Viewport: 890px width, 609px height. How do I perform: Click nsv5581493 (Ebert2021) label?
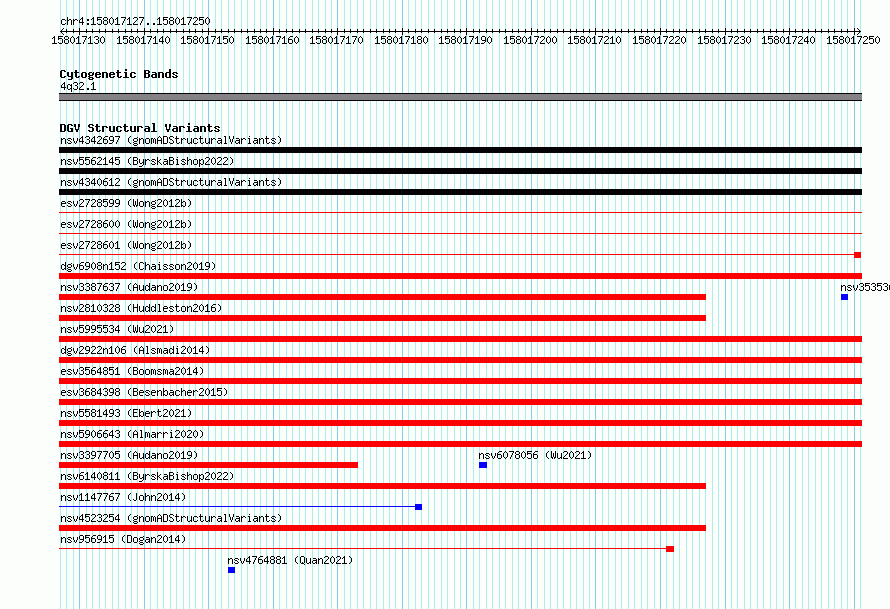[x=126, y=413]
